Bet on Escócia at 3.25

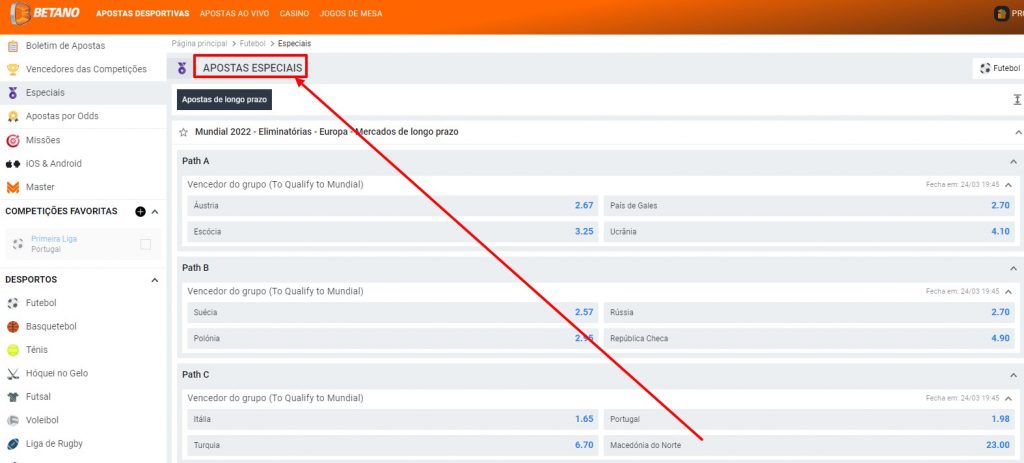(392, 232)
